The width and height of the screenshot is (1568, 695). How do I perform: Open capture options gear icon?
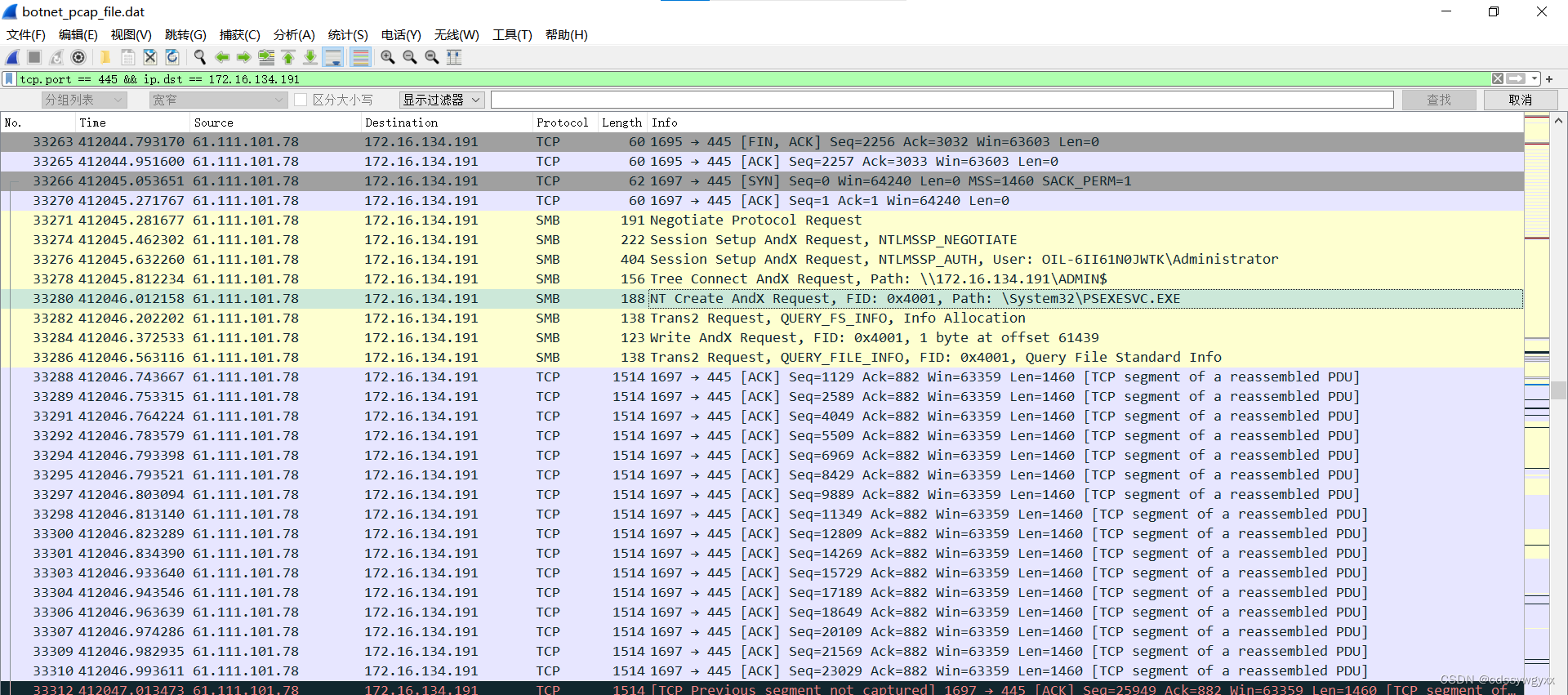tap(78, 57)
